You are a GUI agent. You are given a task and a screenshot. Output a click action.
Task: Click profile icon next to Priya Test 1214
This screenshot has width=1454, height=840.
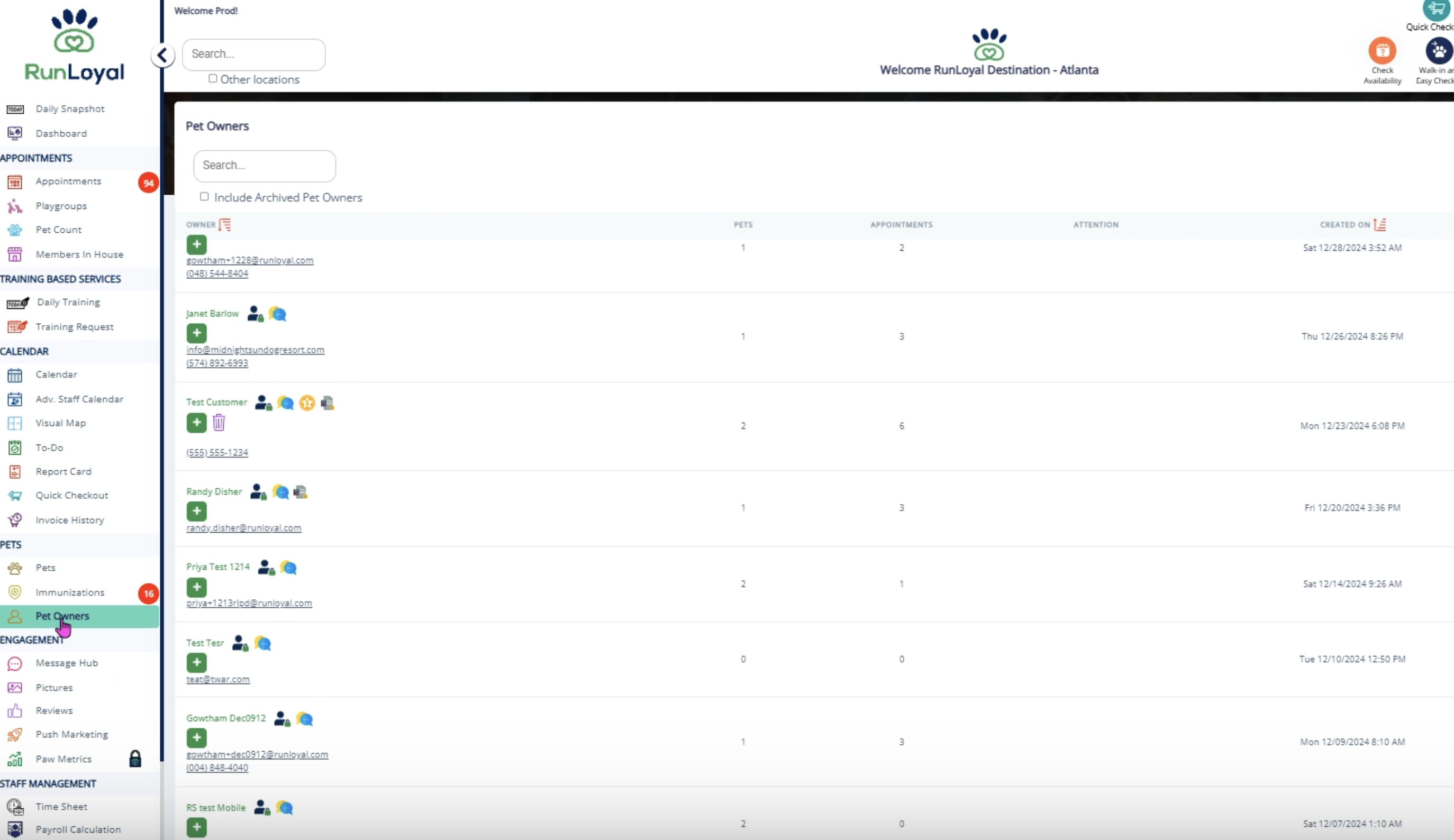point(266,568)
